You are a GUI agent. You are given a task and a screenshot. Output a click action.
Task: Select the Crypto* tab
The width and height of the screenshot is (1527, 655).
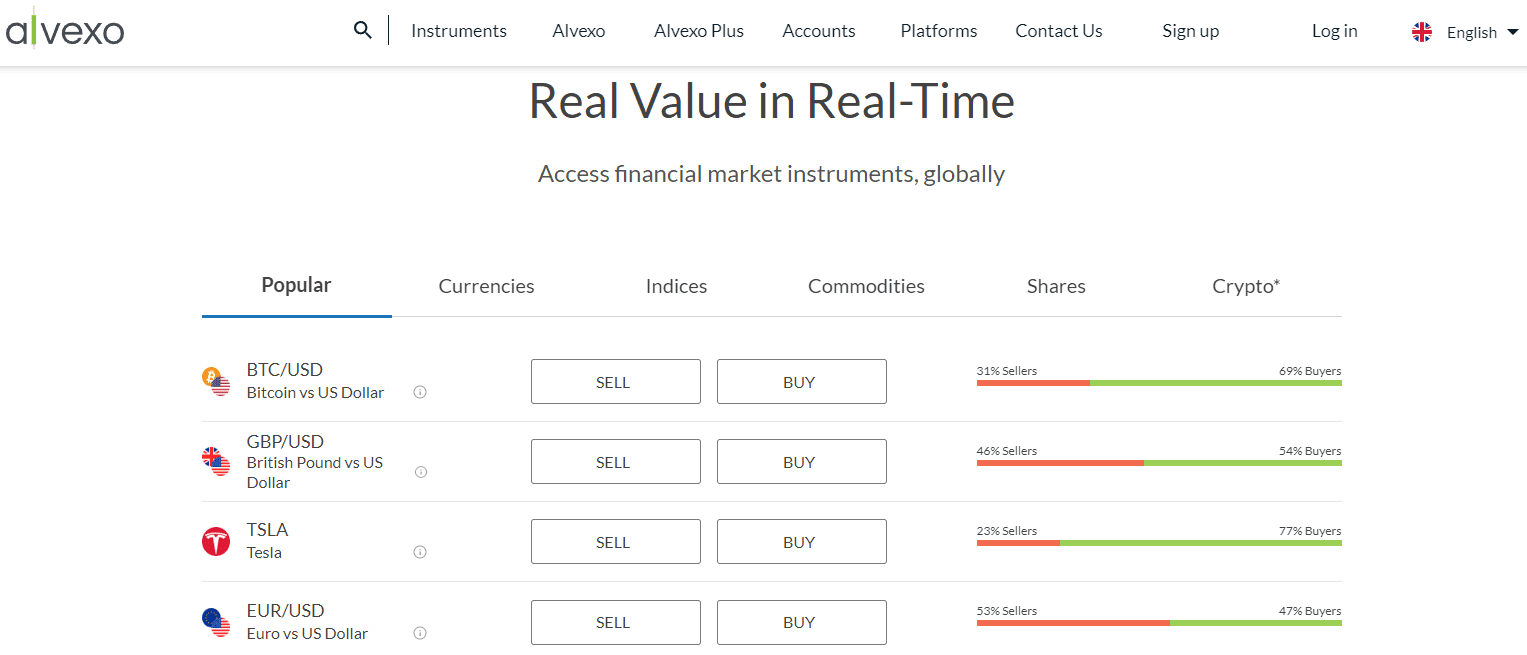click(1246, 287)
